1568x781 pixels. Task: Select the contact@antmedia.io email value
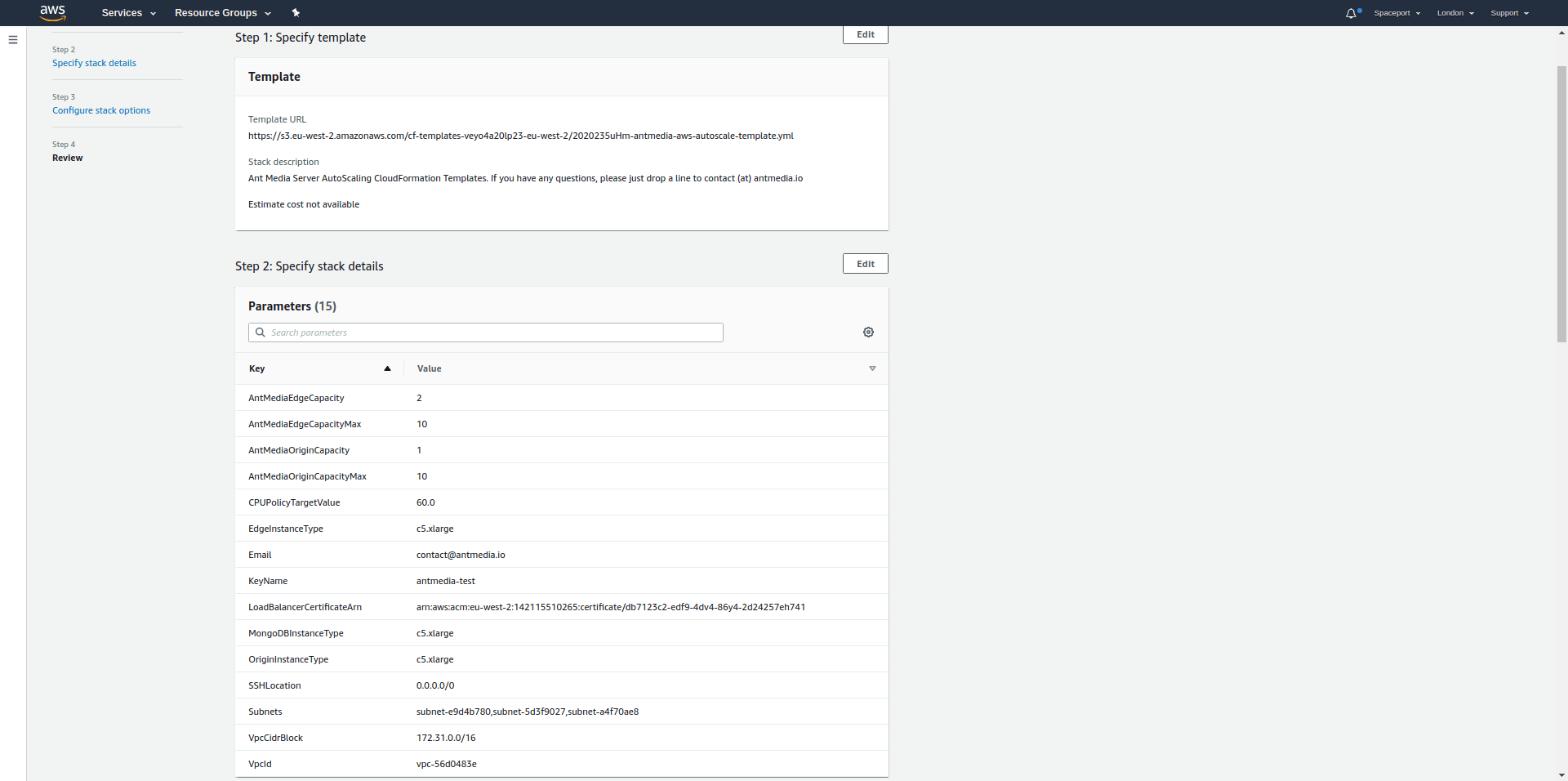(461, 555)
